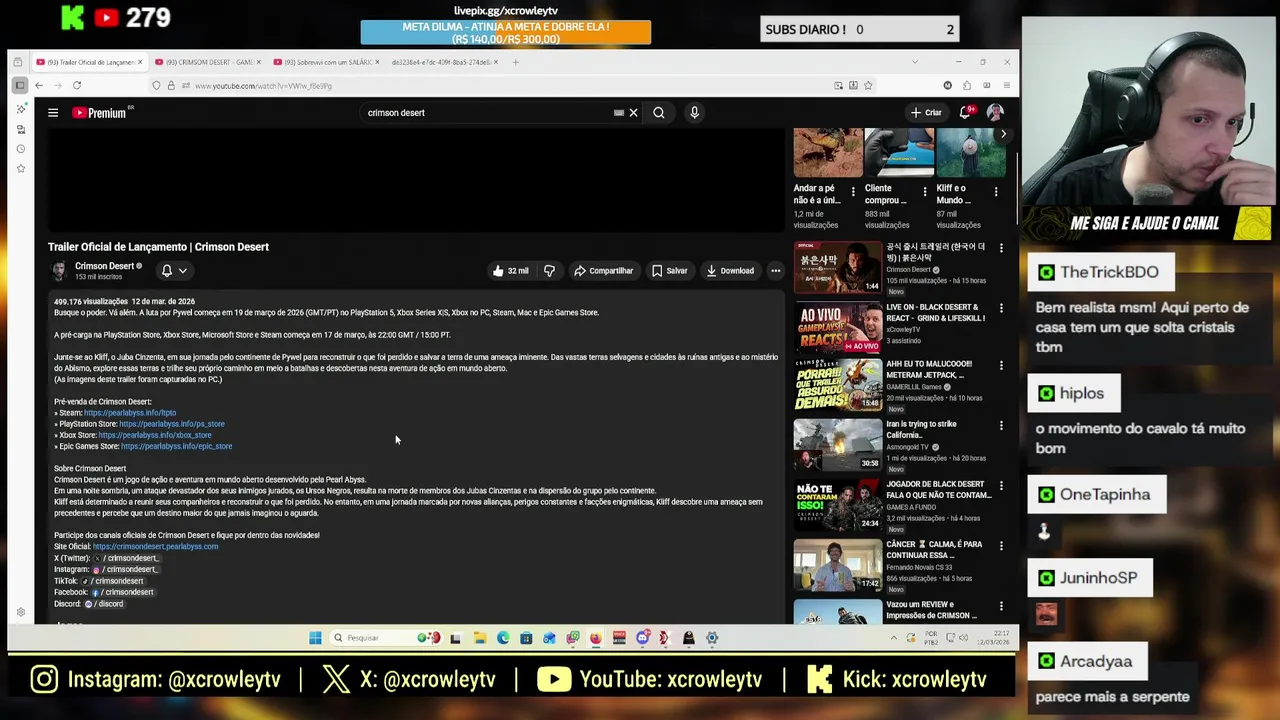Screen dimensions: 1280x720
Task: Open options for Andar a pé video
Action: pyautogui.click(x=853, y=192)
